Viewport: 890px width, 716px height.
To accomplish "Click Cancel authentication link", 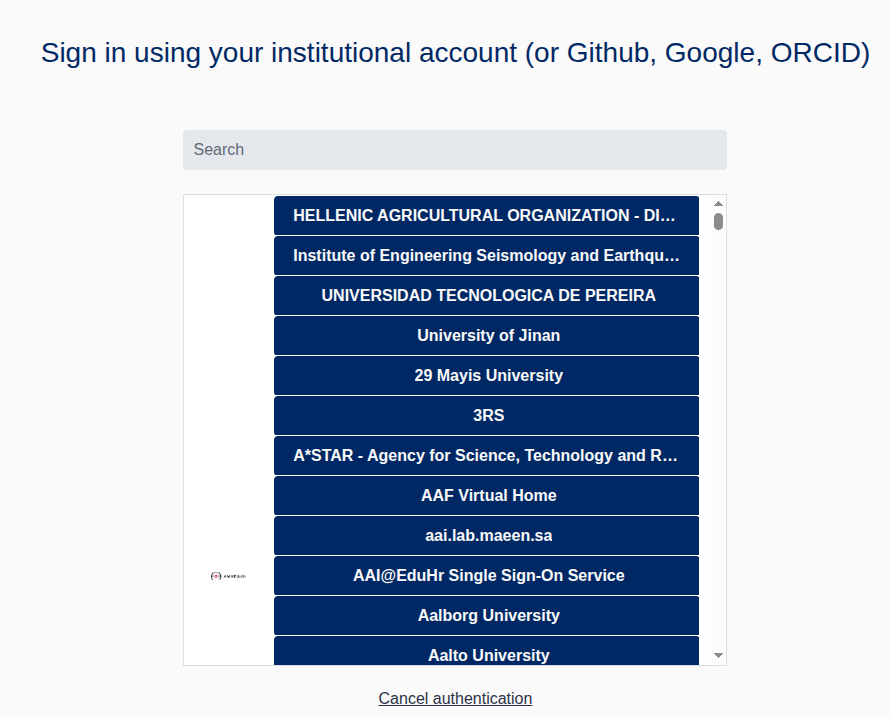I will coord(455,698).
